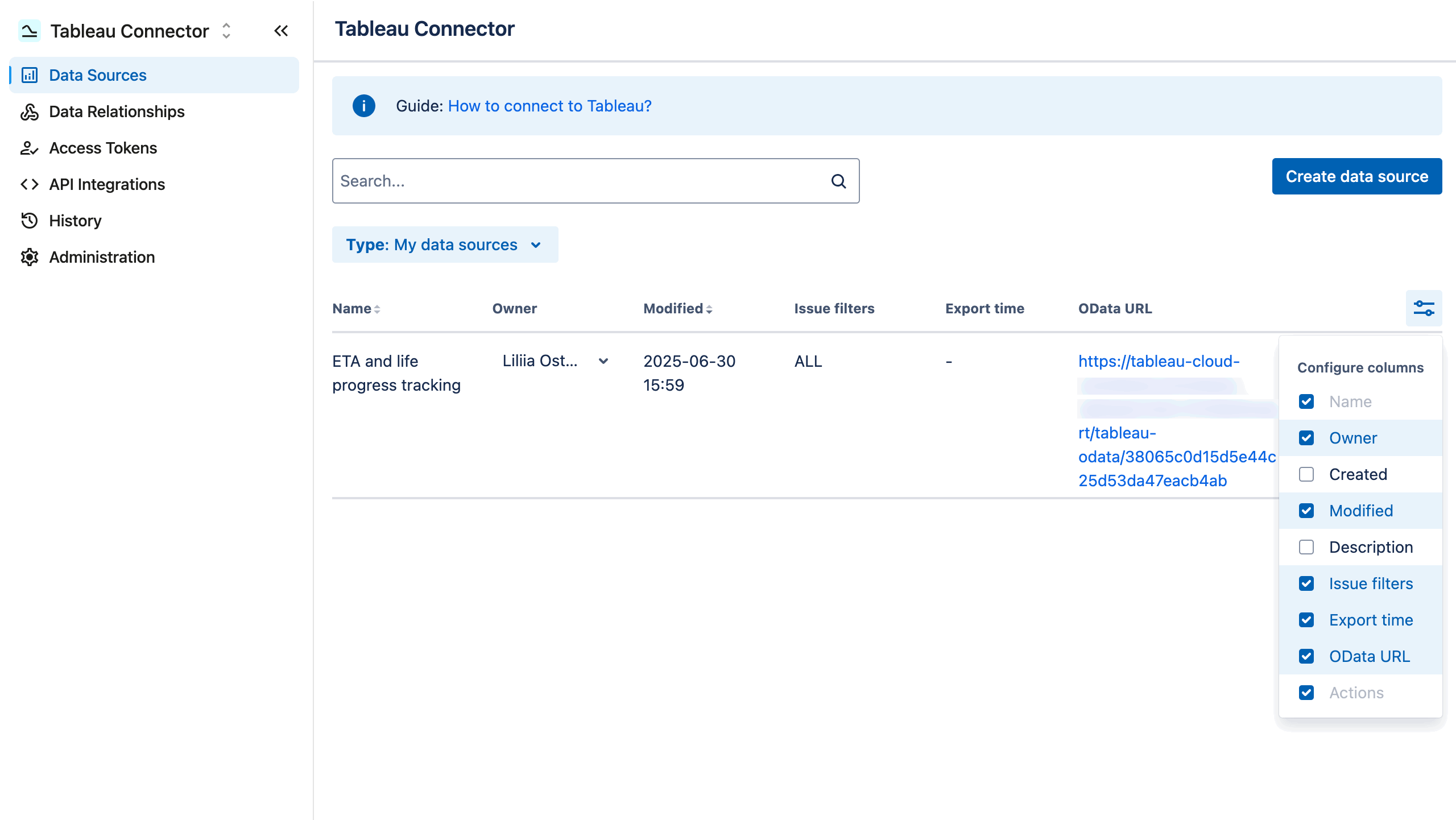Click the Create data source button
Viewport: 1456px width, 820px height.
coord(1357,176)
